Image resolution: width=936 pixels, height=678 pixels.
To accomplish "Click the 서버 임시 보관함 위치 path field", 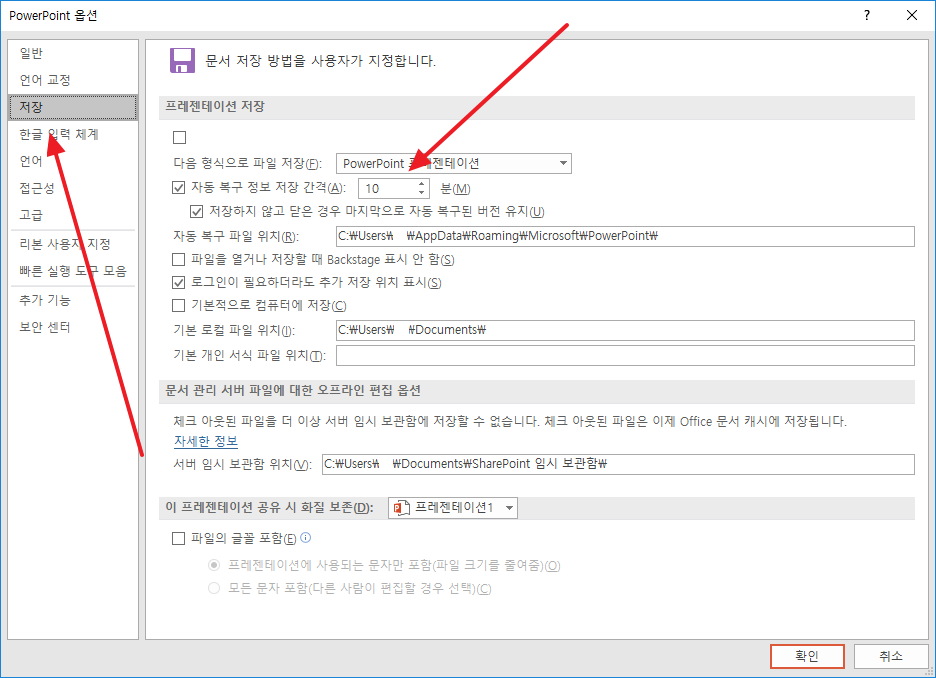I will click(x=618, y=464).
